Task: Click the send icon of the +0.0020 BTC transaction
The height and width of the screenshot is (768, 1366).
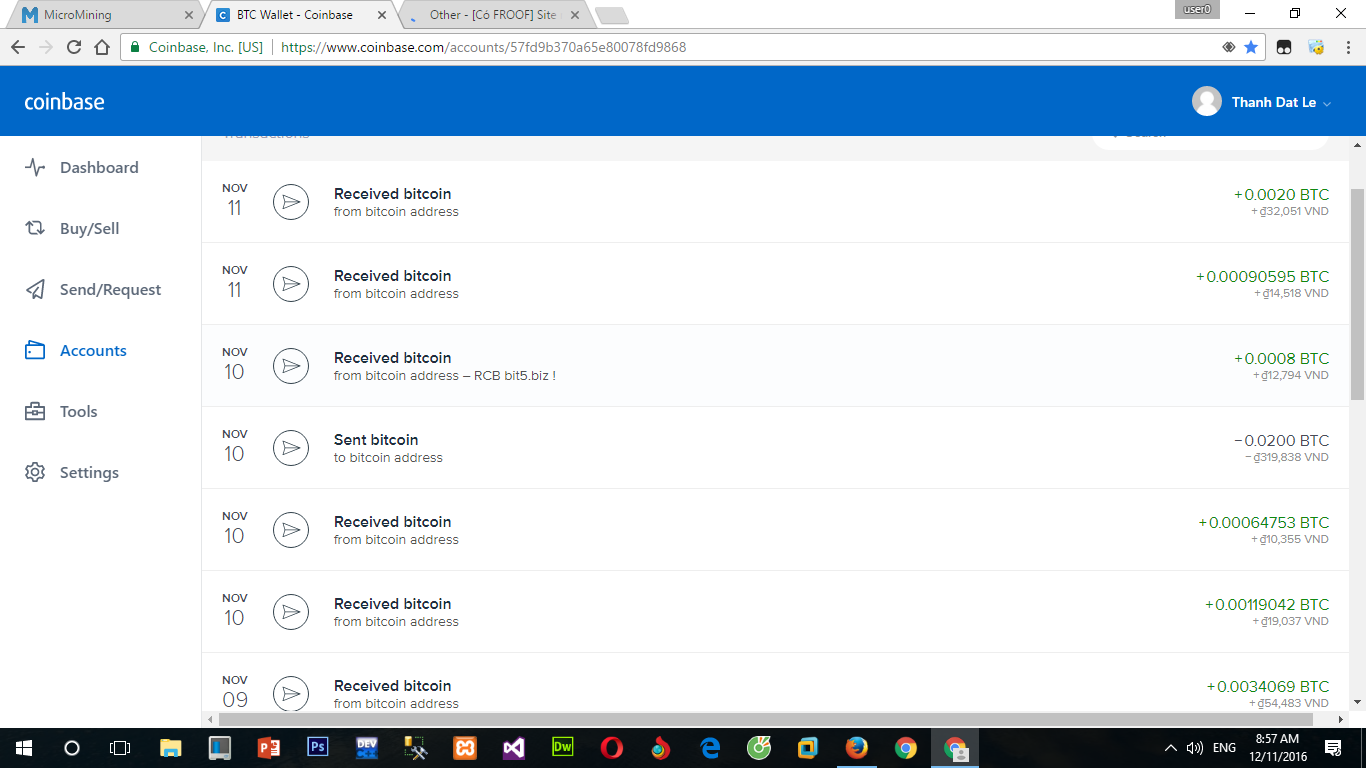Action: click(x=291, y=202)
